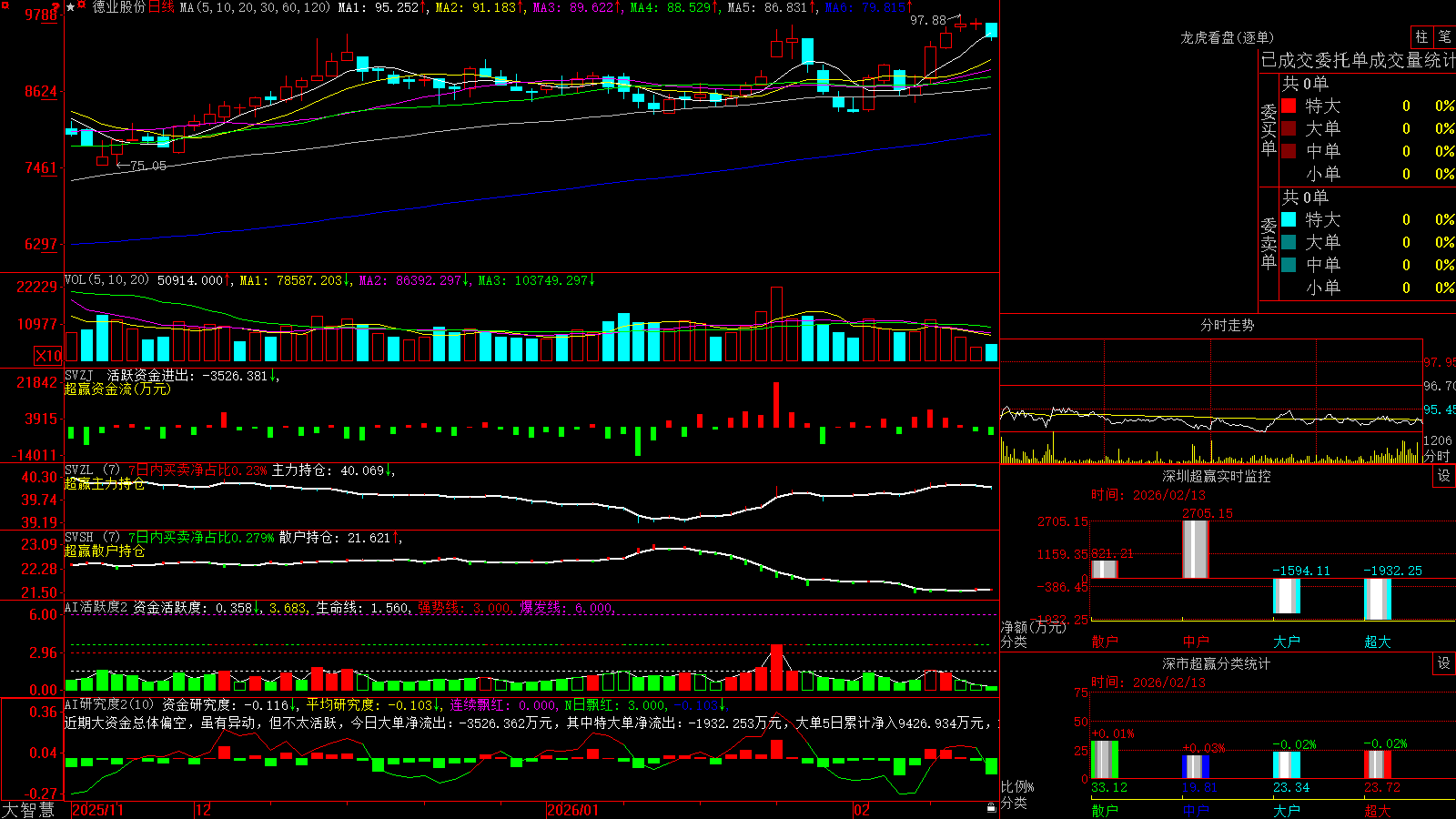
Task: Click the green MA4: 88.529 value
Action: pos(671,7)
